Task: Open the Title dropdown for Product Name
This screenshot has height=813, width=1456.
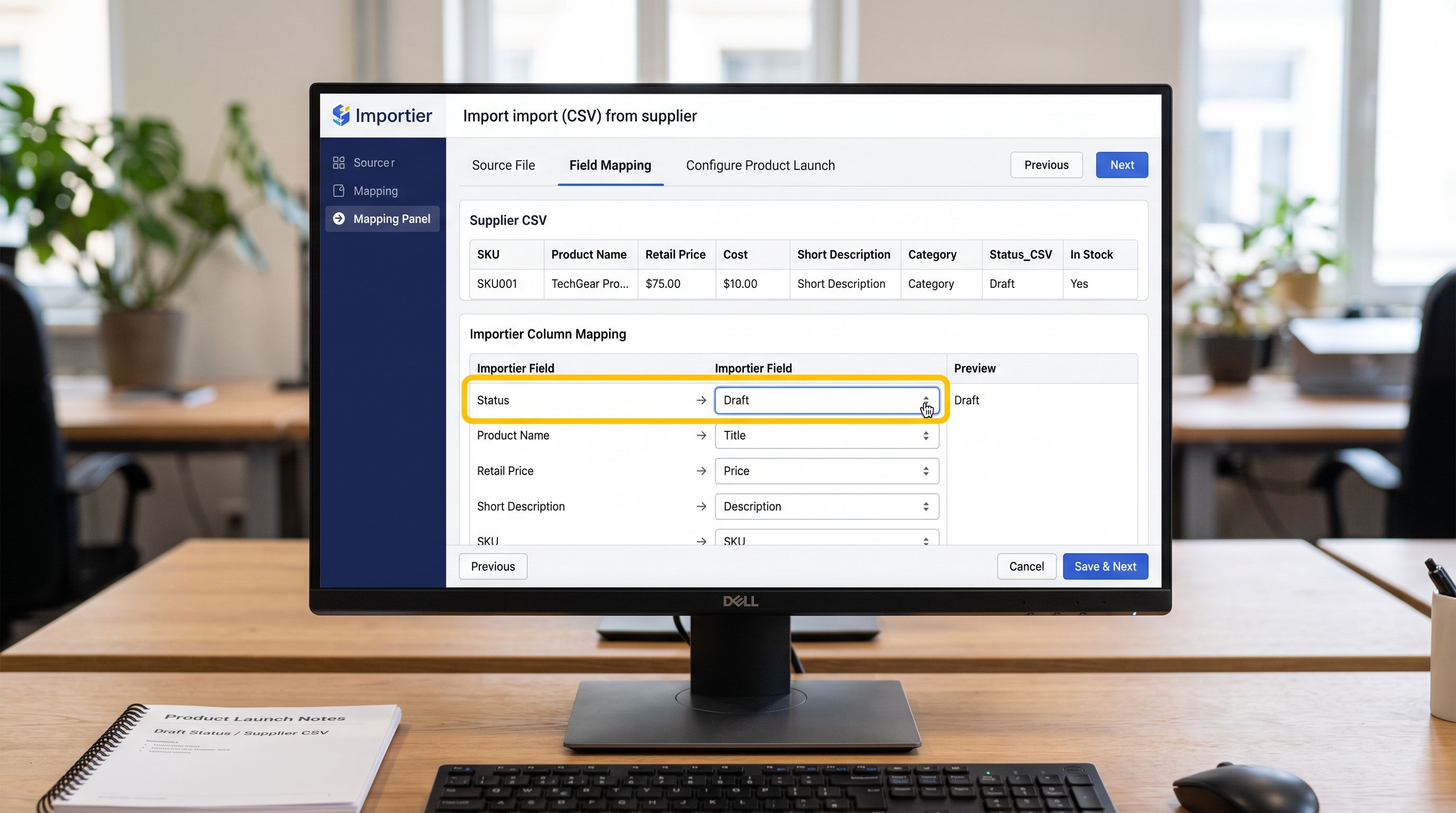Action: 826,435
